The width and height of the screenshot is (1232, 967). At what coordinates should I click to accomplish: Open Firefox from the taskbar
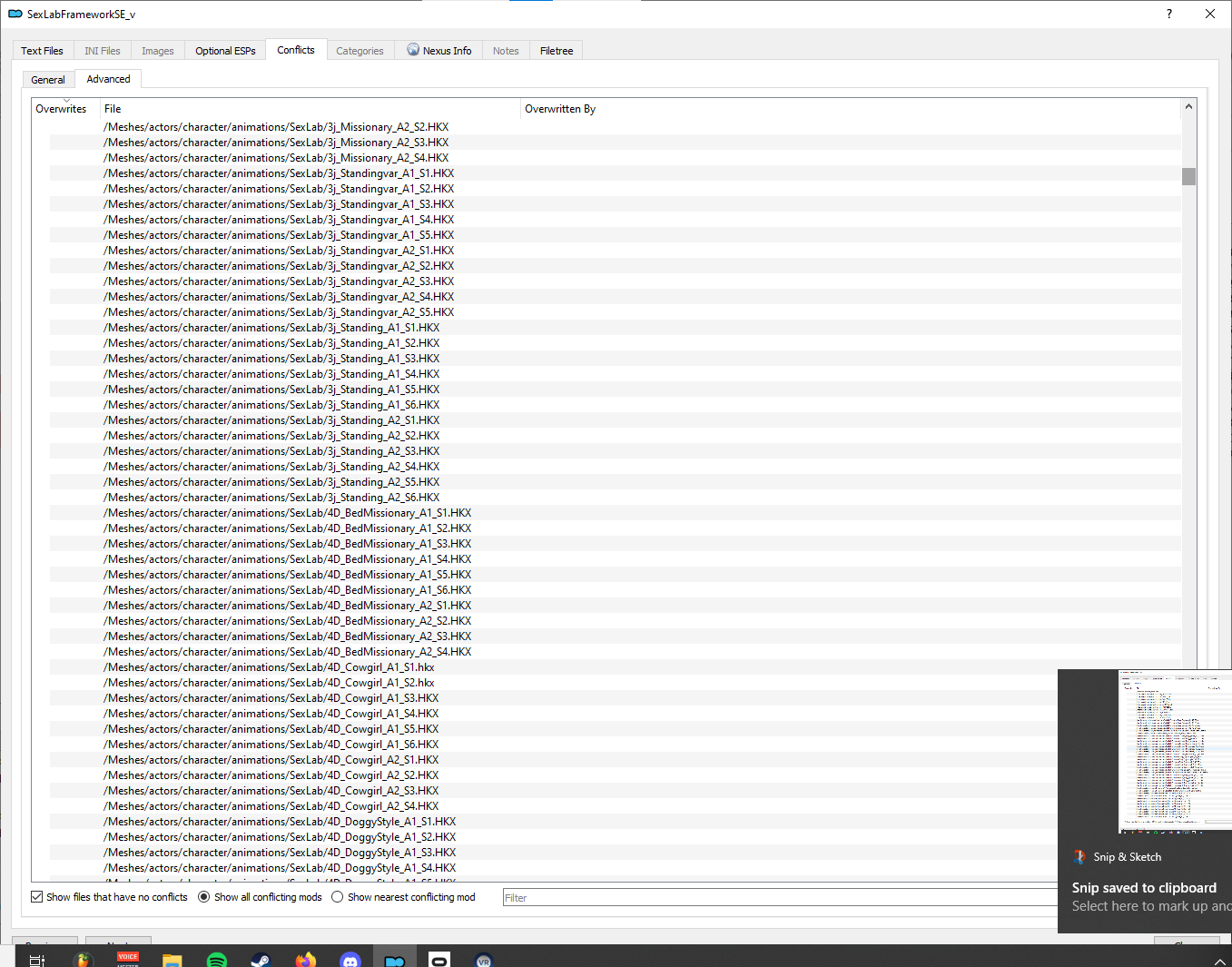[x=306, y=960]
